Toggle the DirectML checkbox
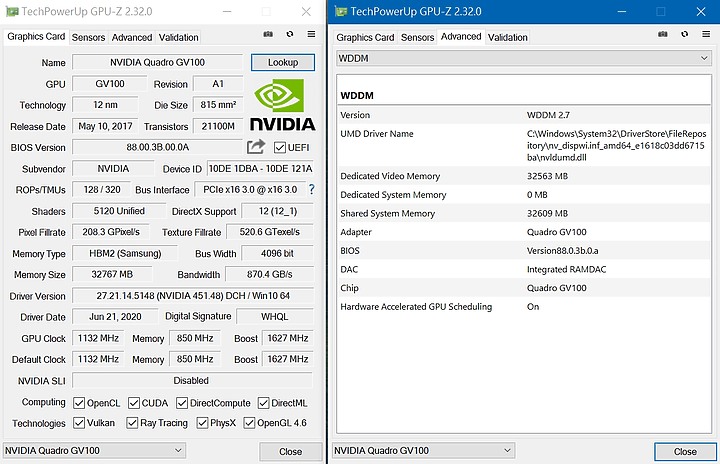The image size is (720, 464). tap(264, 403)
